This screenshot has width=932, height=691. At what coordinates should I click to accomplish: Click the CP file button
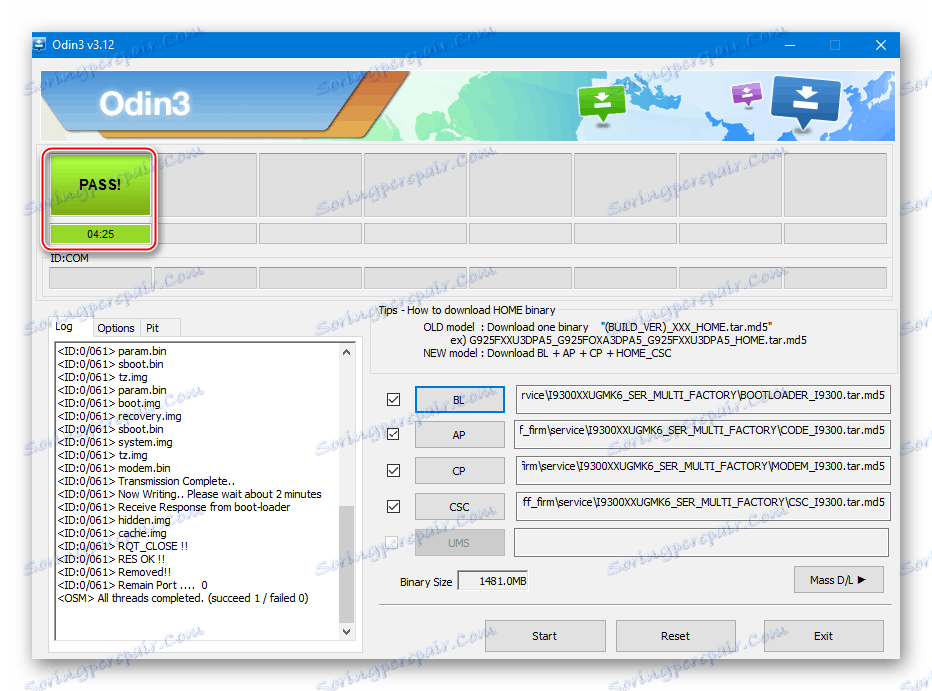click(x=459, y=471)
